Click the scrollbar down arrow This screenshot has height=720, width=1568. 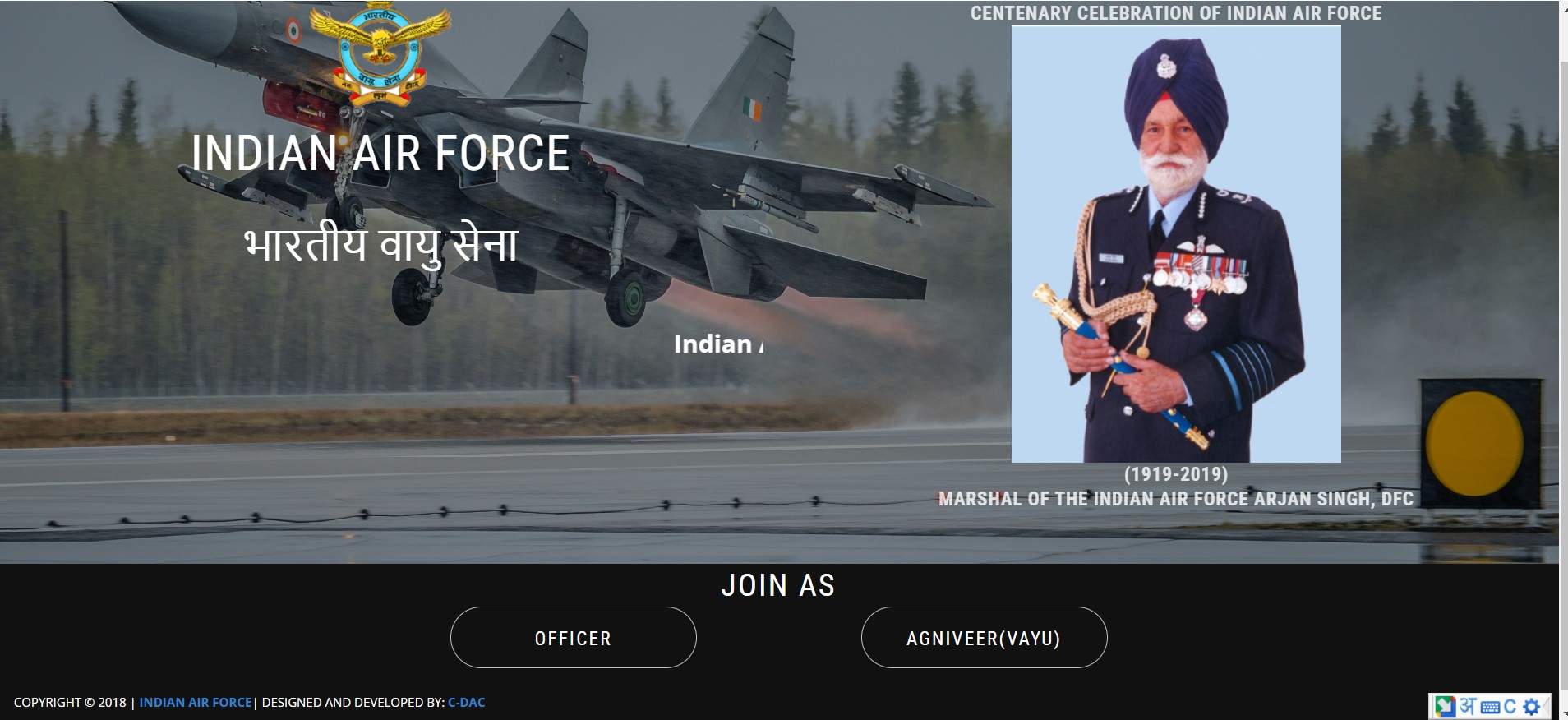[1563, 713]
